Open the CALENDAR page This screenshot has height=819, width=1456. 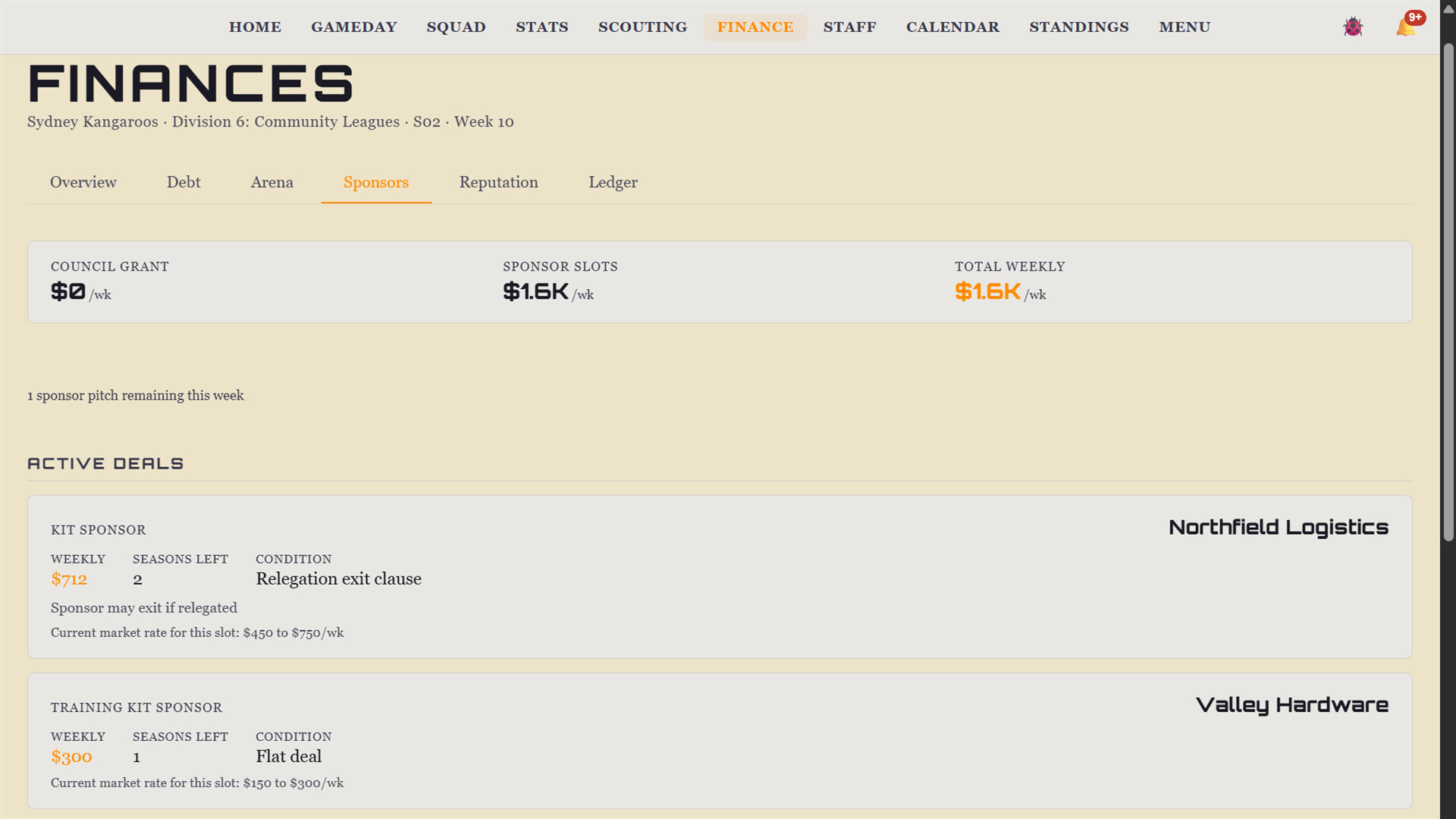(952, 27)
